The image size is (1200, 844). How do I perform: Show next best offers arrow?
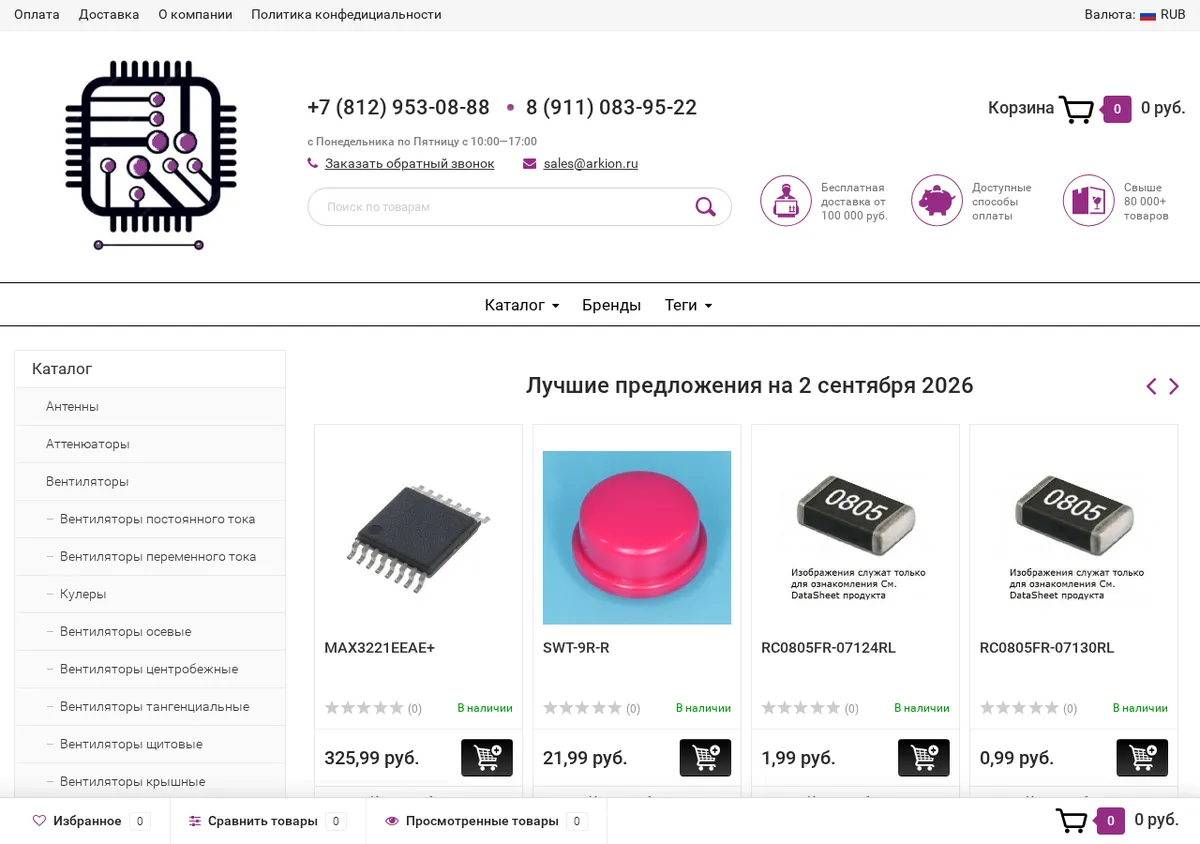(x=1174, y=386)
